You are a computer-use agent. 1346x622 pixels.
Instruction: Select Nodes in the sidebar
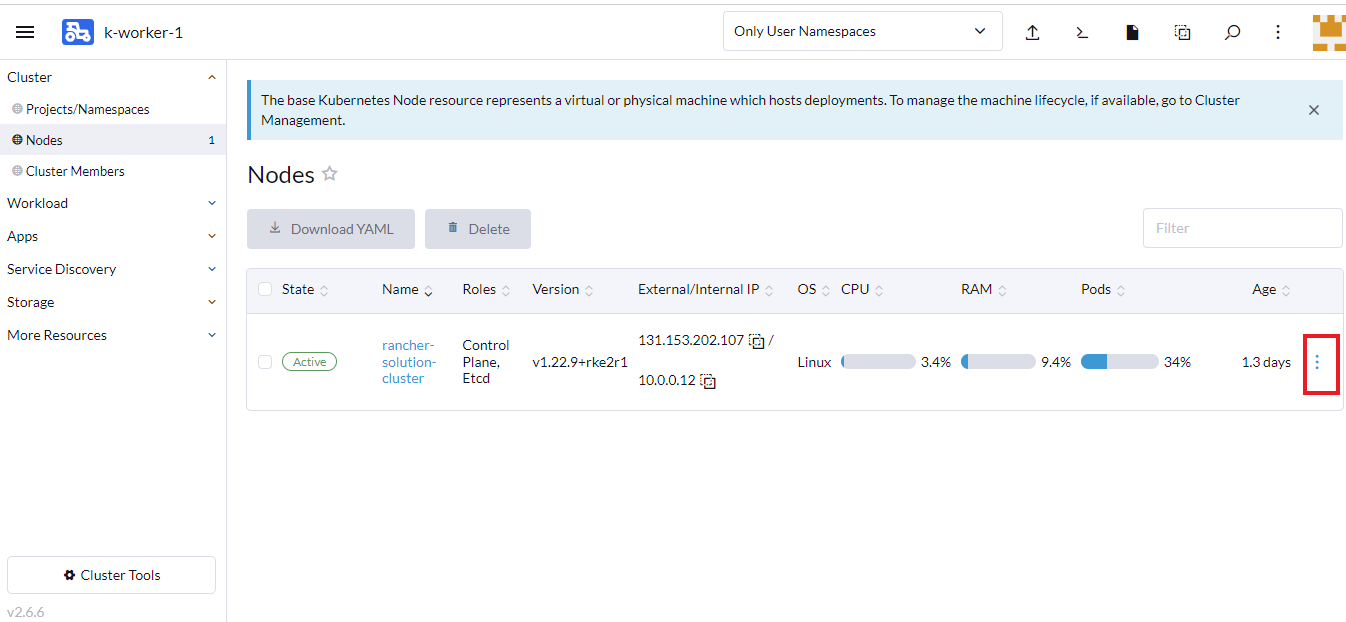click(x=113, y=140)
